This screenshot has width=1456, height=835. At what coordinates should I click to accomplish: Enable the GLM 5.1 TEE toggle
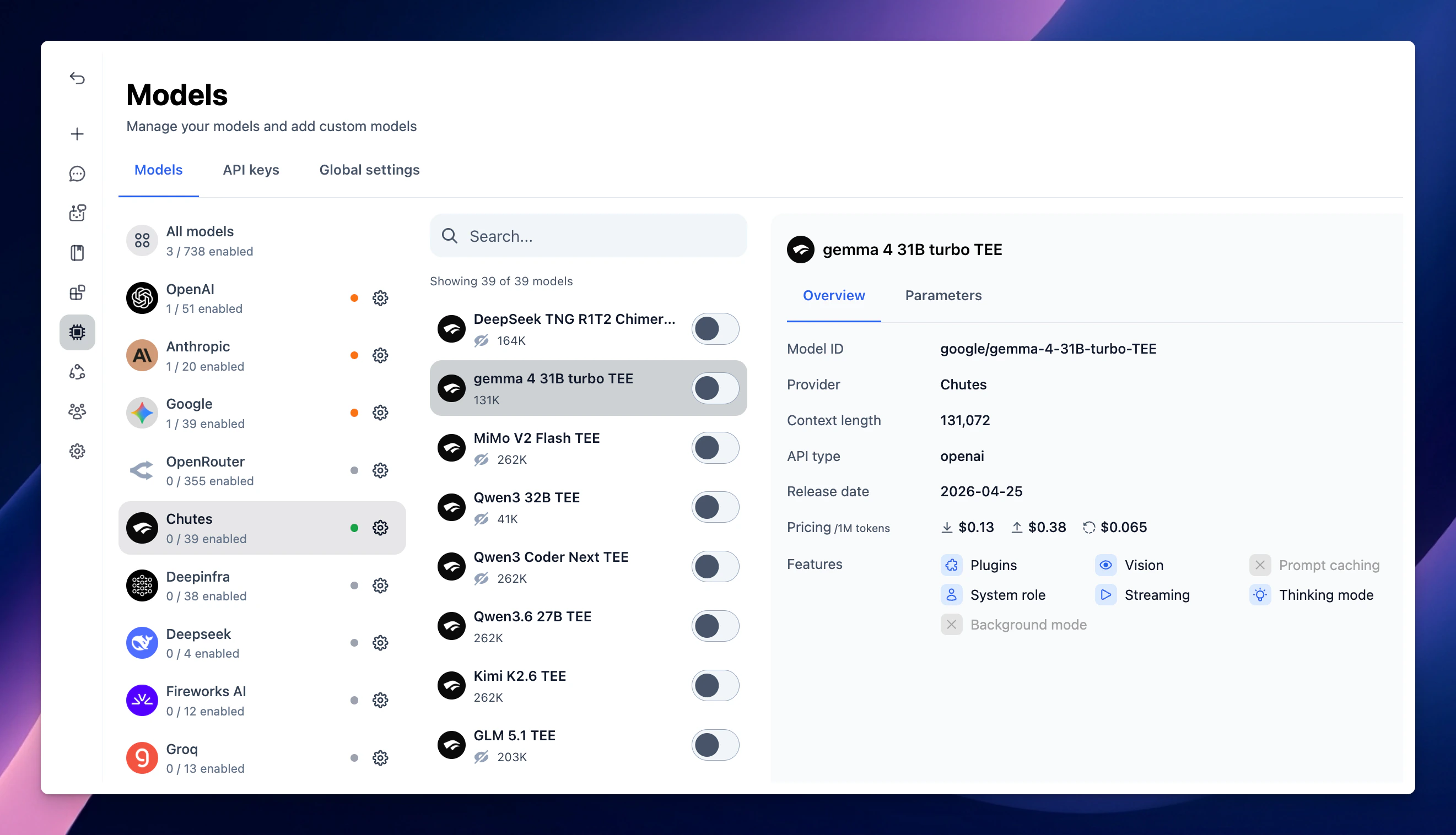[715, 745]
